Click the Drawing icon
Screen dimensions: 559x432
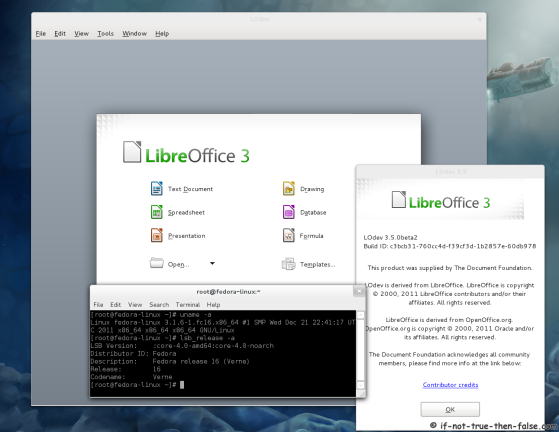coord(289,189)
